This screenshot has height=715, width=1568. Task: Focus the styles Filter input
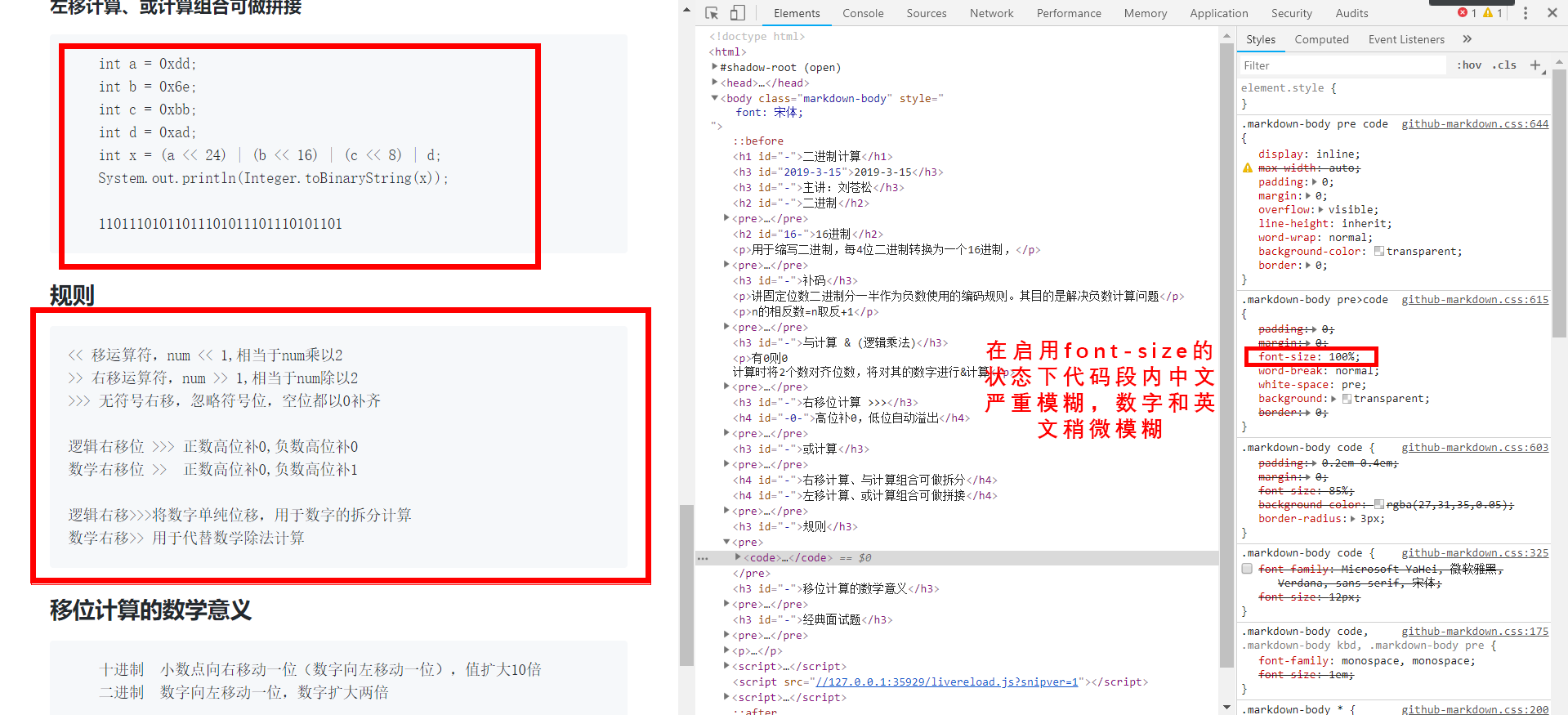click(x=1344, y=65)
